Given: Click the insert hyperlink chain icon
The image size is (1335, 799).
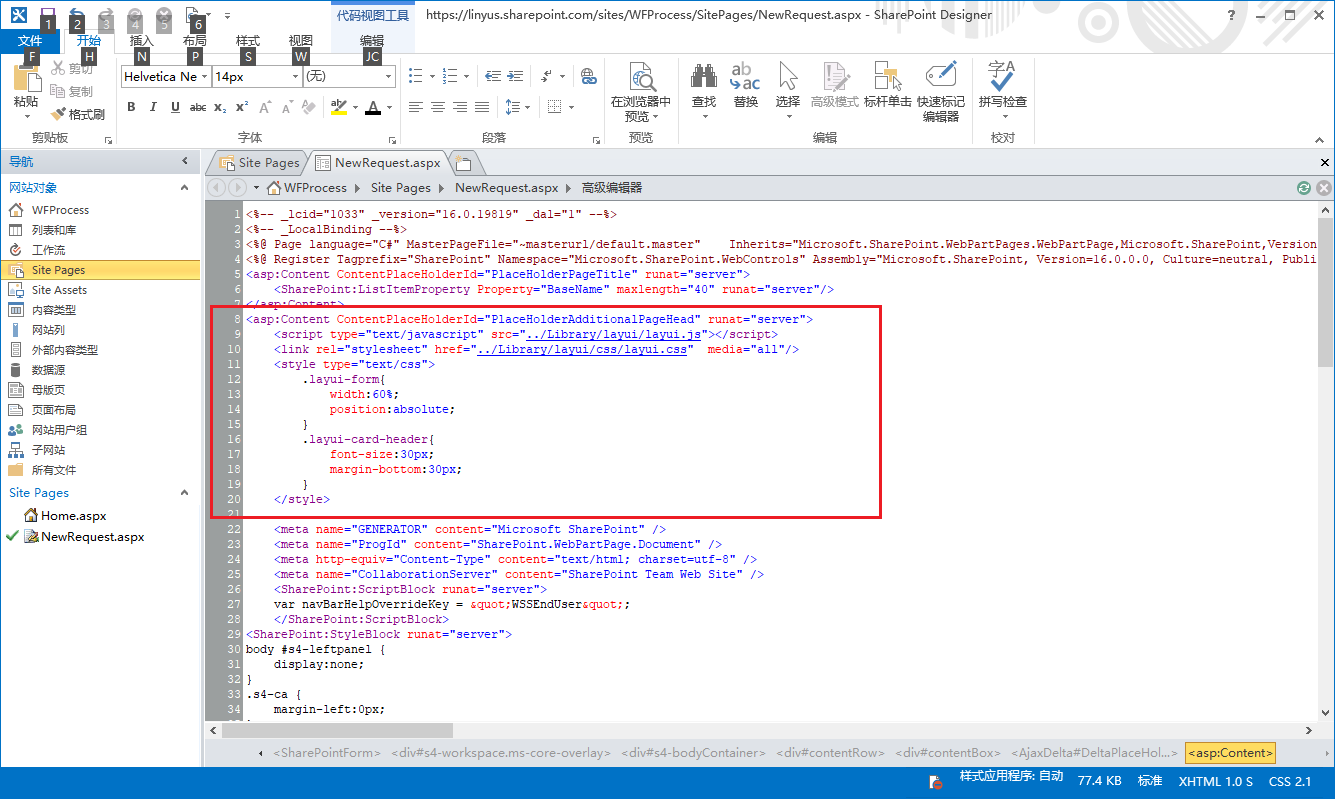Looking at the screenshot, I should pos(588,76).
